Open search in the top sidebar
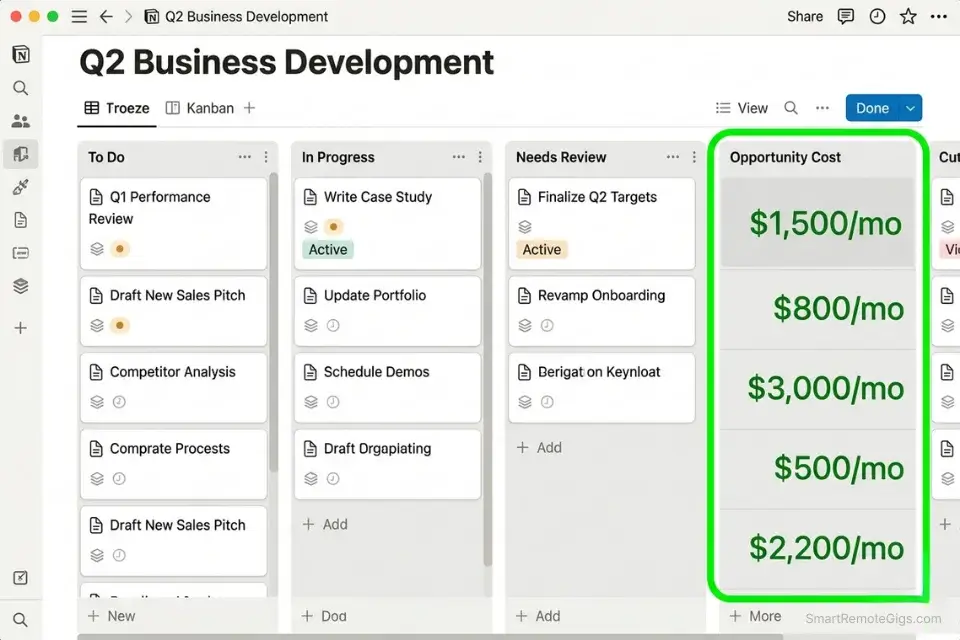 click(x=21, y=88)
